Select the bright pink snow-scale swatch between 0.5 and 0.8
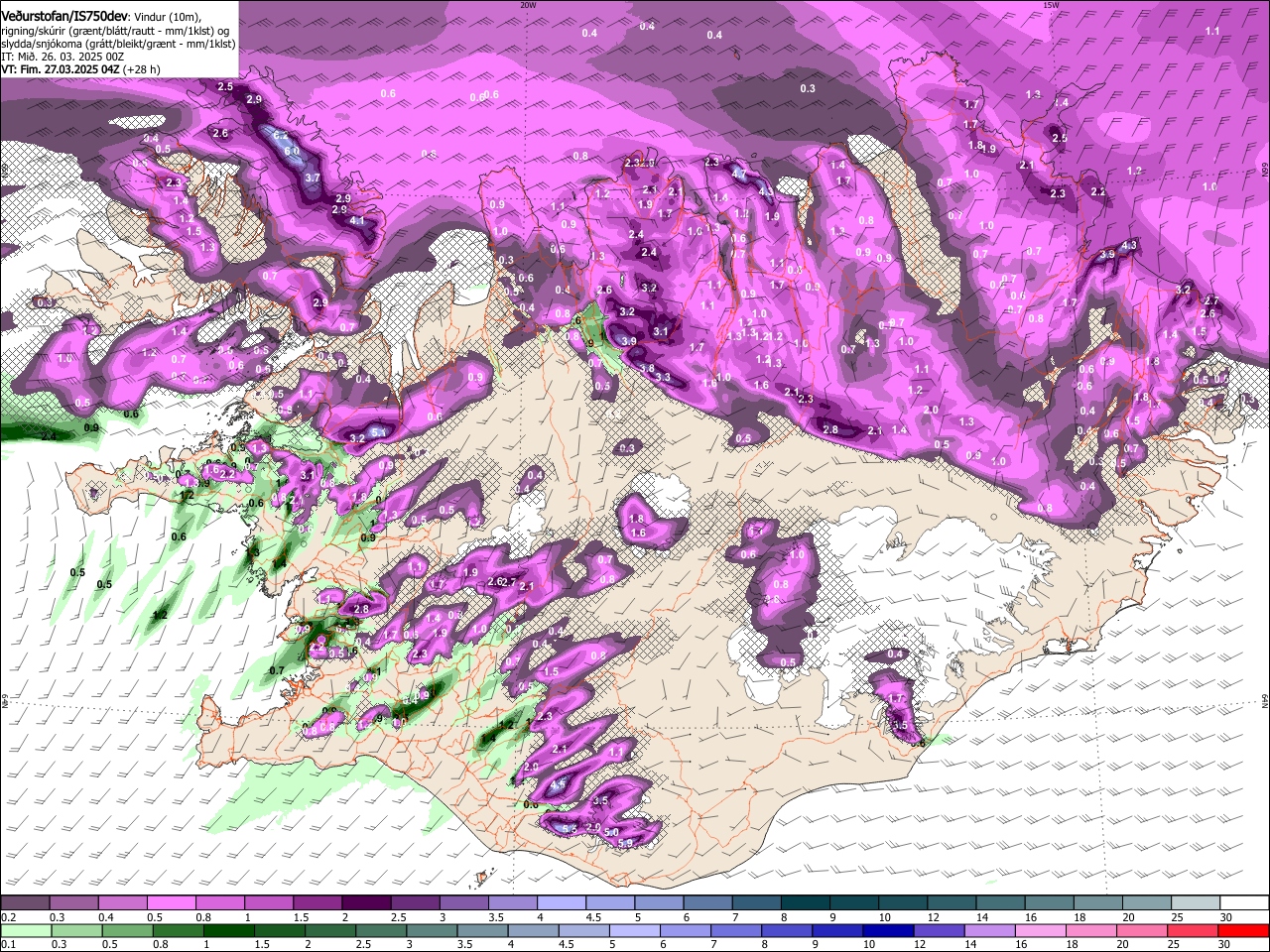 (x=171, y=902)
